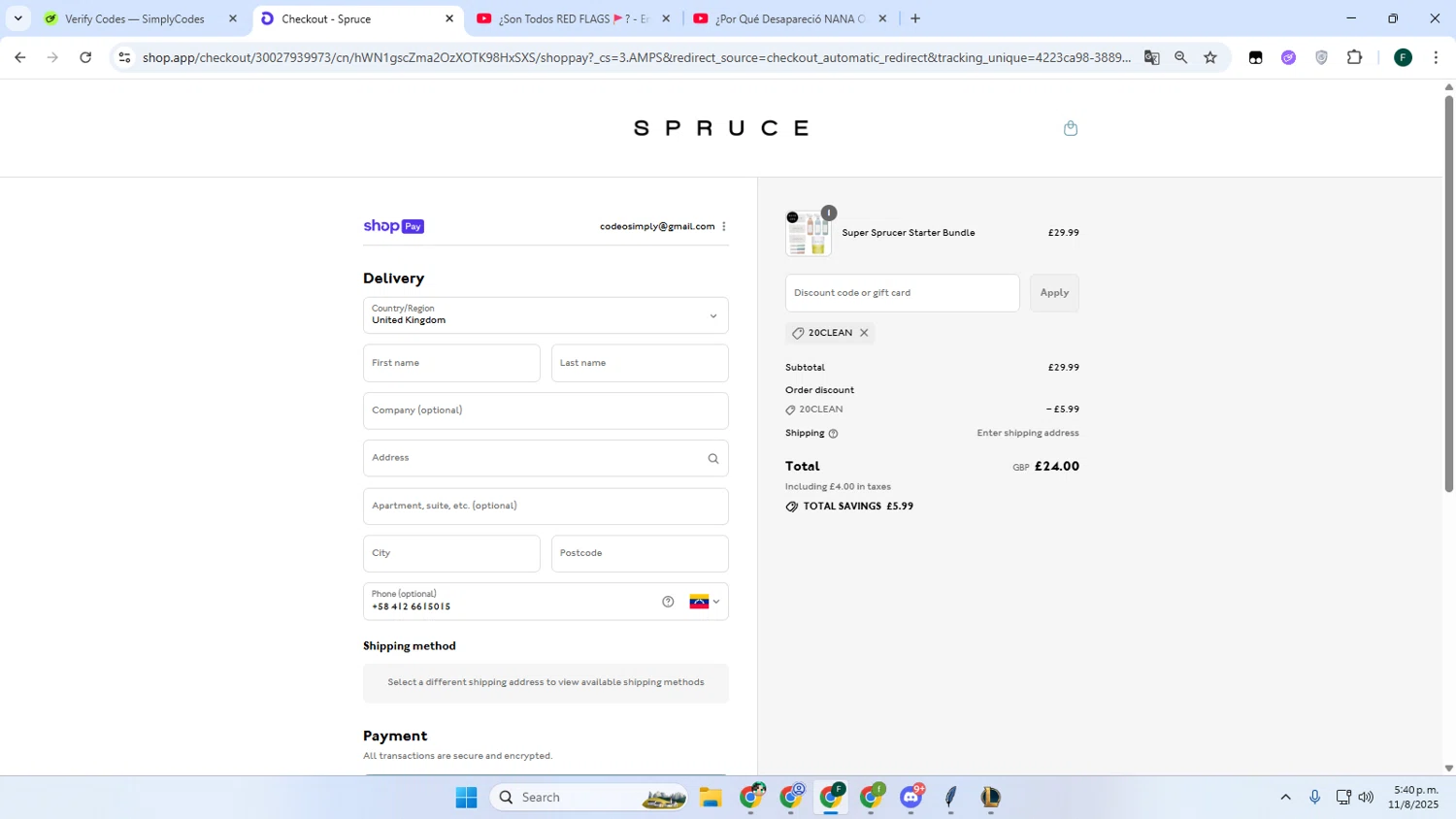
Task: Open the Chrome three-dot menu
Action: [1436, 57]
